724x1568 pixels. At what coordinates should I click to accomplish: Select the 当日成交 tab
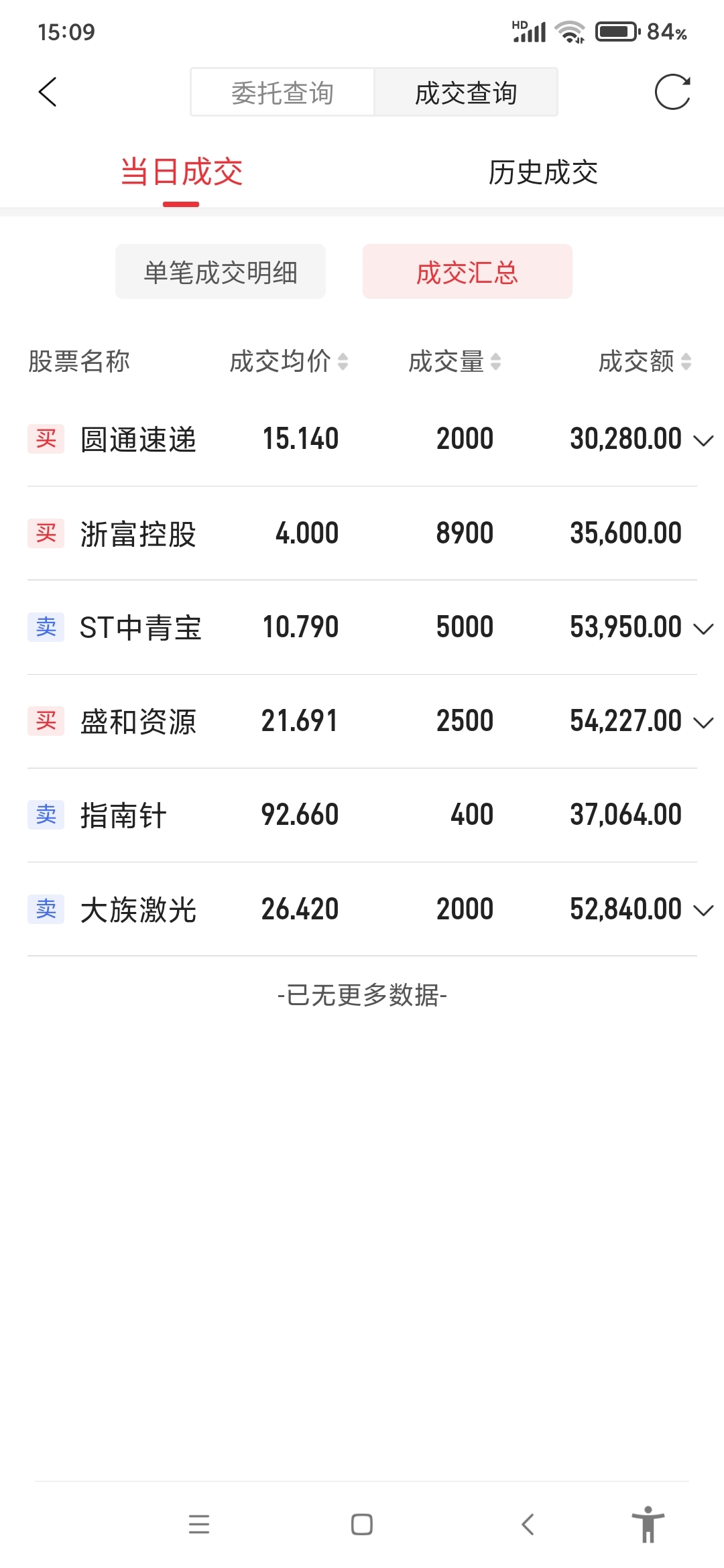point(181,172)
